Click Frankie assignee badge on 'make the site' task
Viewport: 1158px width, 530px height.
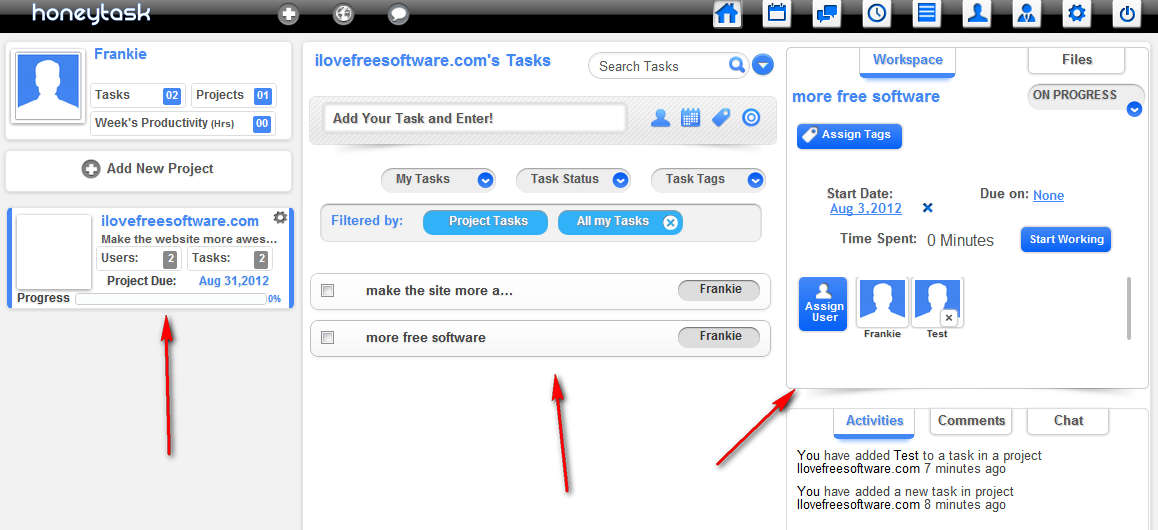pyautogui.click(x=719, y=290)
